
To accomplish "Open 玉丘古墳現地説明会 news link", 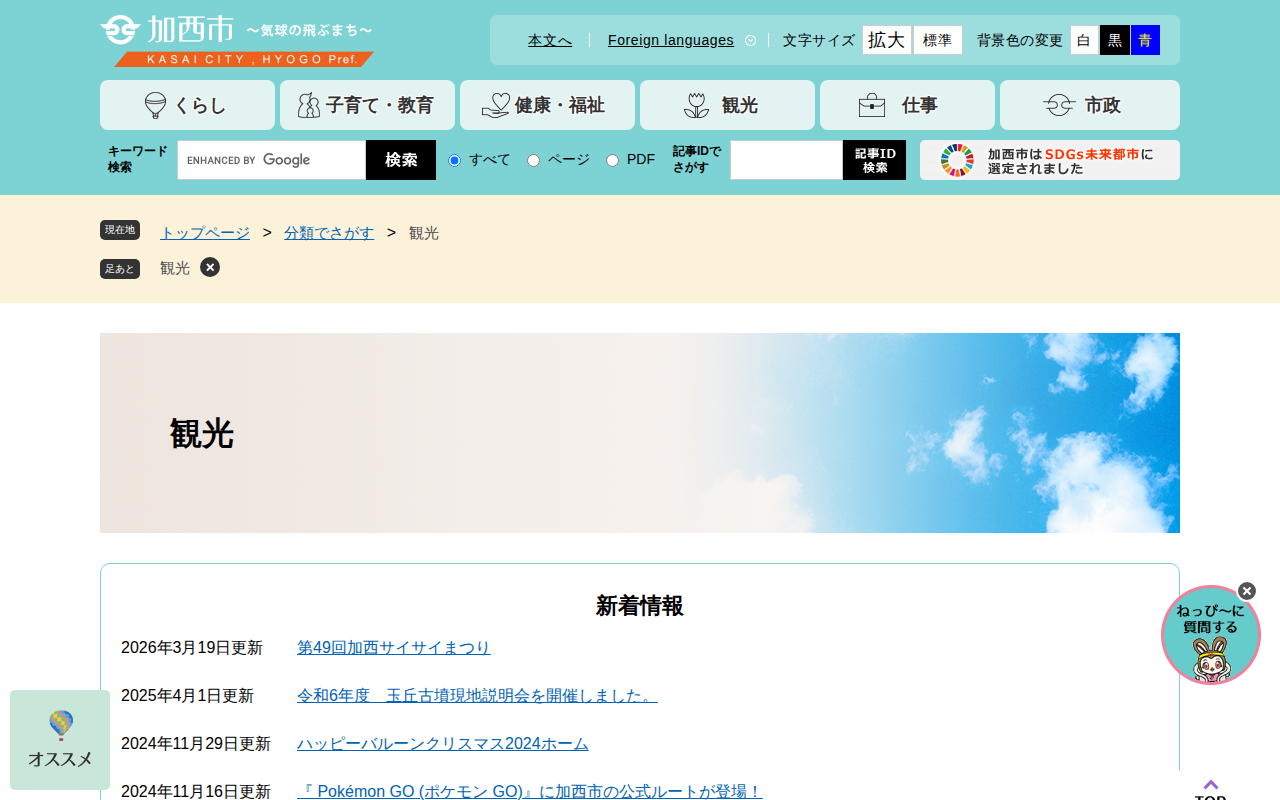I will pyautogui.click(x=477, y=696).
